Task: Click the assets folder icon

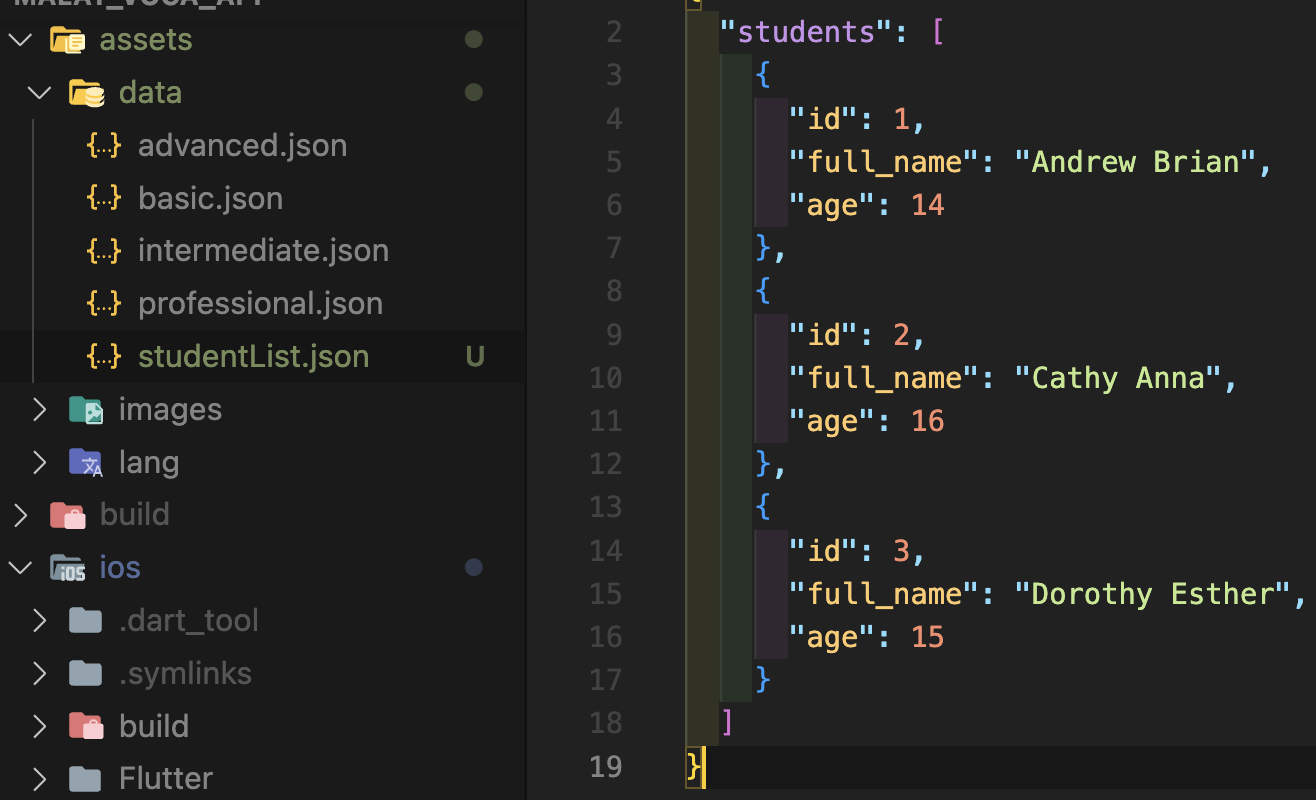Action: click(x=67, y=40)
